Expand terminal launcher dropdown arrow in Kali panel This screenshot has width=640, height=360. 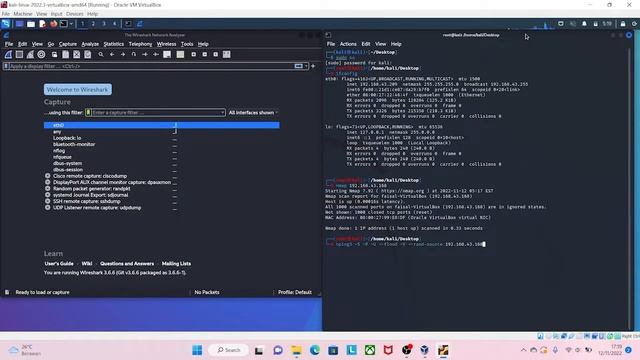pyautogui.click(x=71, y=24)
